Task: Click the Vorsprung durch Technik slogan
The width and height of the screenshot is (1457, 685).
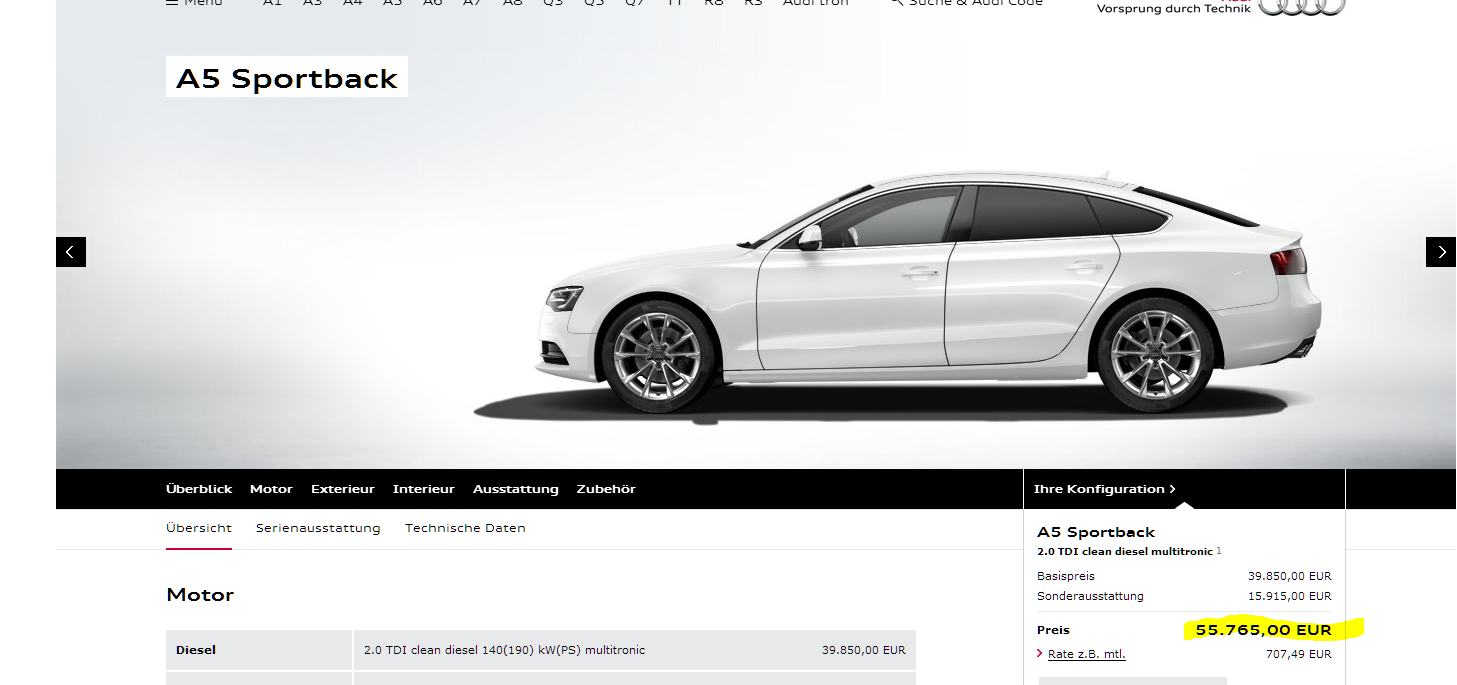Action: pyautogui.click(x=1174, y=9)
